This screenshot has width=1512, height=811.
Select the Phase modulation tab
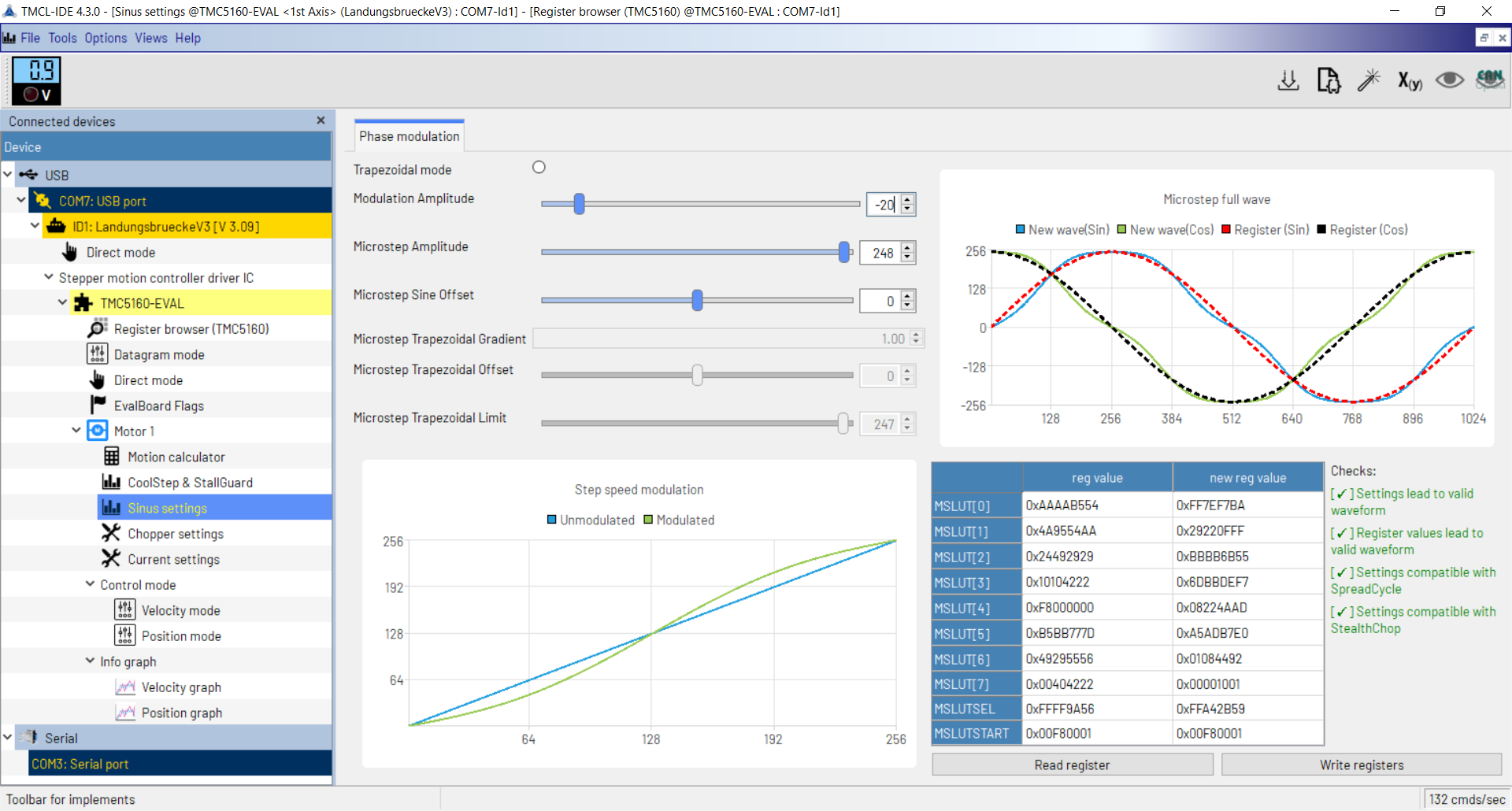tap(409, 136)
